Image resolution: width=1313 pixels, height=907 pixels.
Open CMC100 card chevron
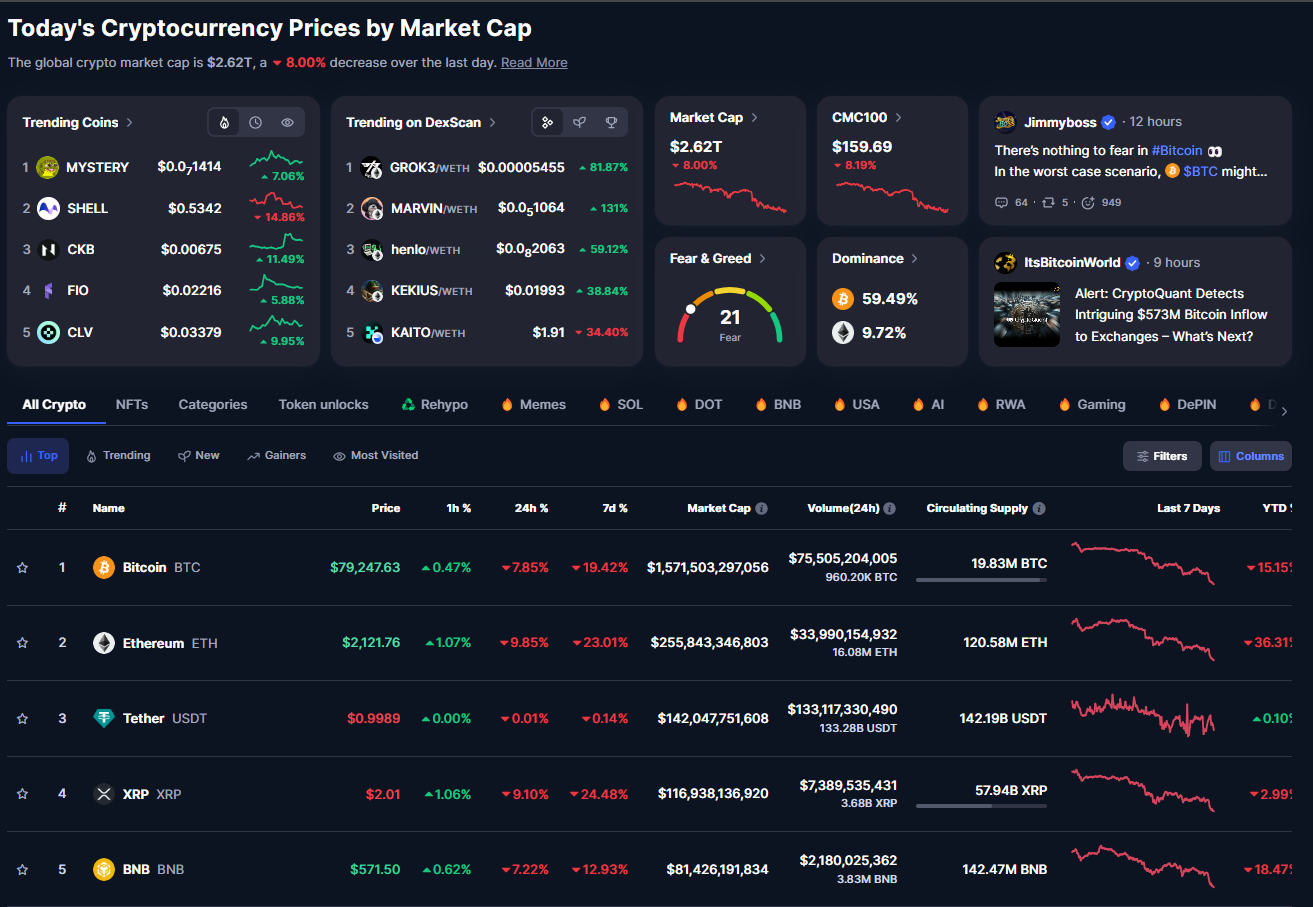pyautogui.click(x=898, y=117)
